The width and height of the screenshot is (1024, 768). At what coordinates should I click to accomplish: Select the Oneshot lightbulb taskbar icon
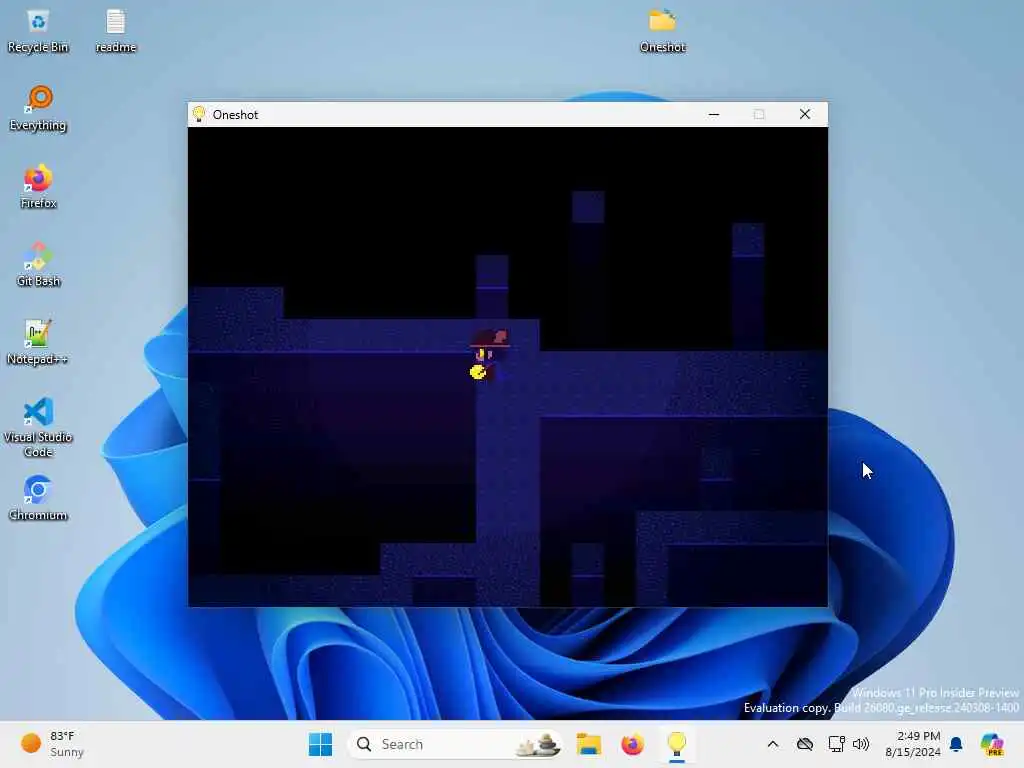(677, 744)
